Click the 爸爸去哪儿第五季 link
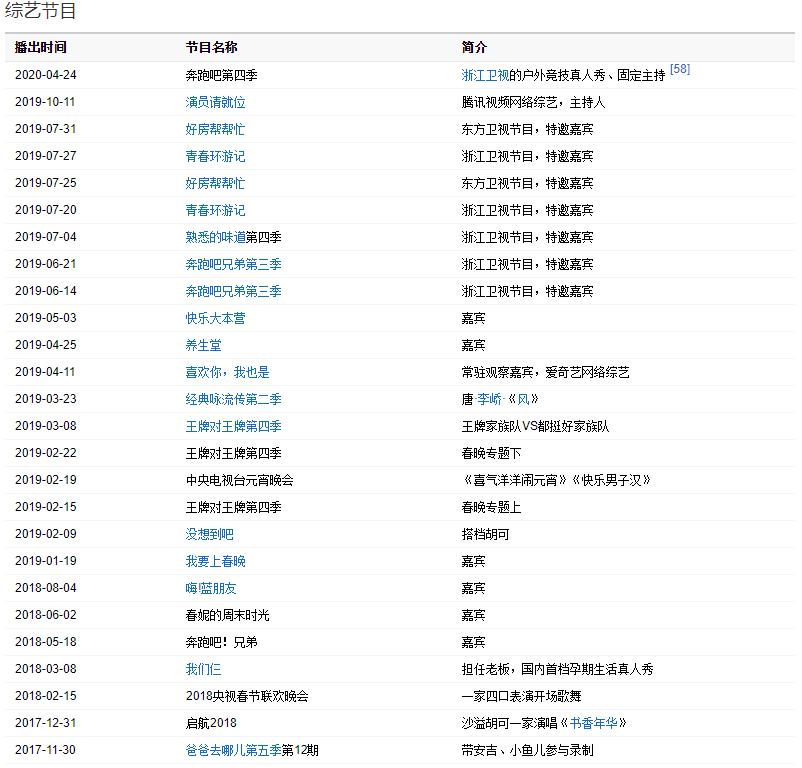The image size is (802, 768). [233, 750]
